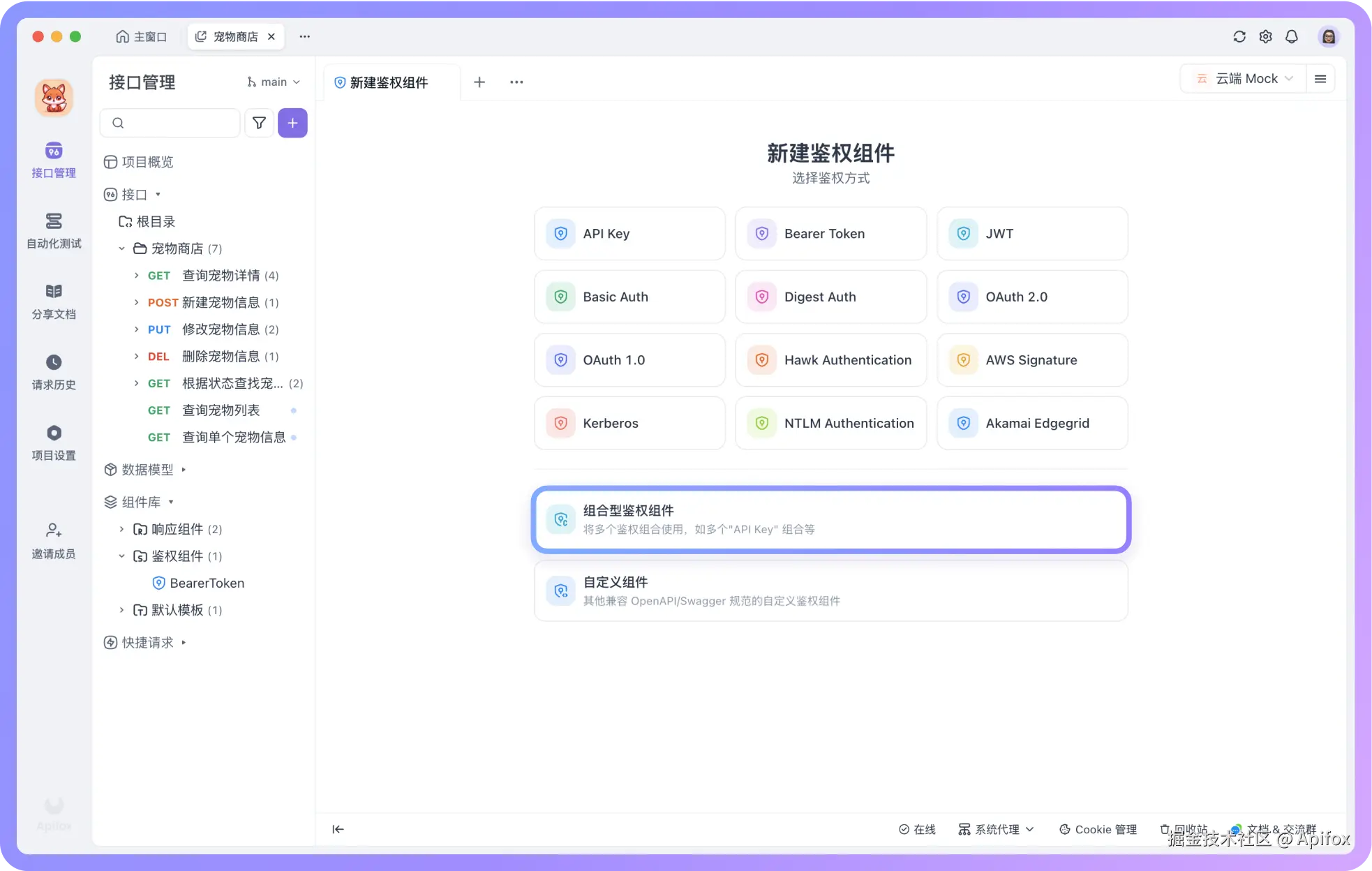Collapse the 鉴权组件 folder
The width and height of the screenshot is (1372, 871).
122,556
